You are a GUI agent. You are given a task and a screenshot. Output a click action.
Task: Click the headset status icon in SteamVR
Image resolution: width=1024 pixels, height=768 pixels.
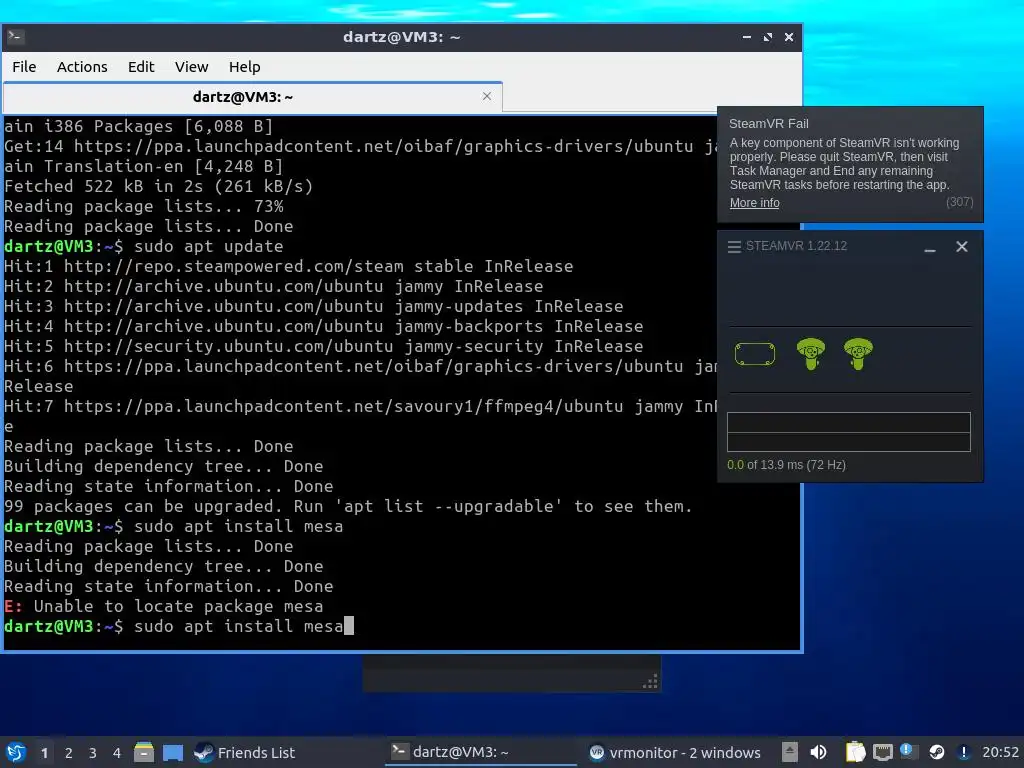pos(755,354)
